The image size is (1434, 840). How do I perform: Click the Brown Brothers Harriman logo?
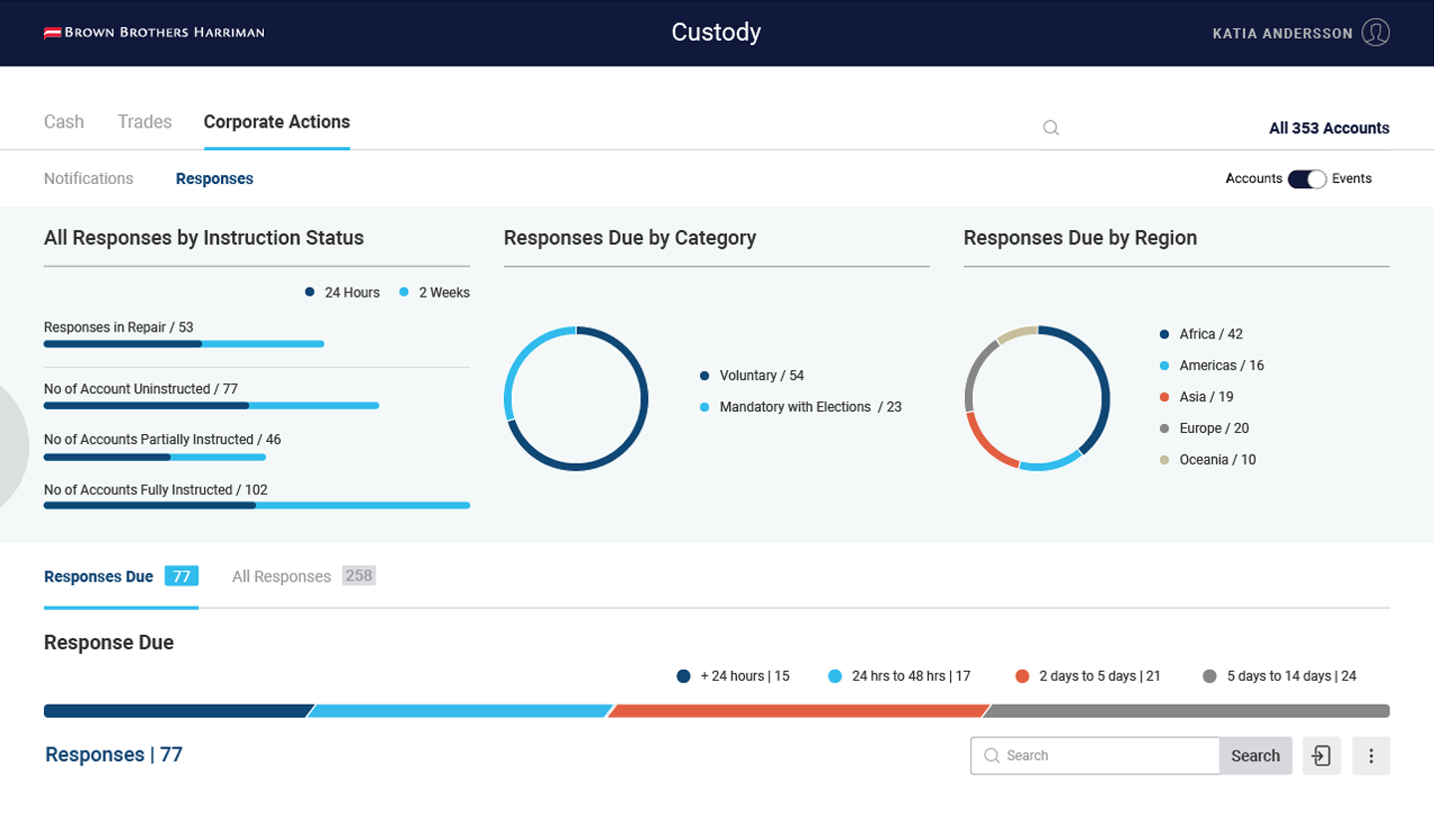[x=154, y=32]
